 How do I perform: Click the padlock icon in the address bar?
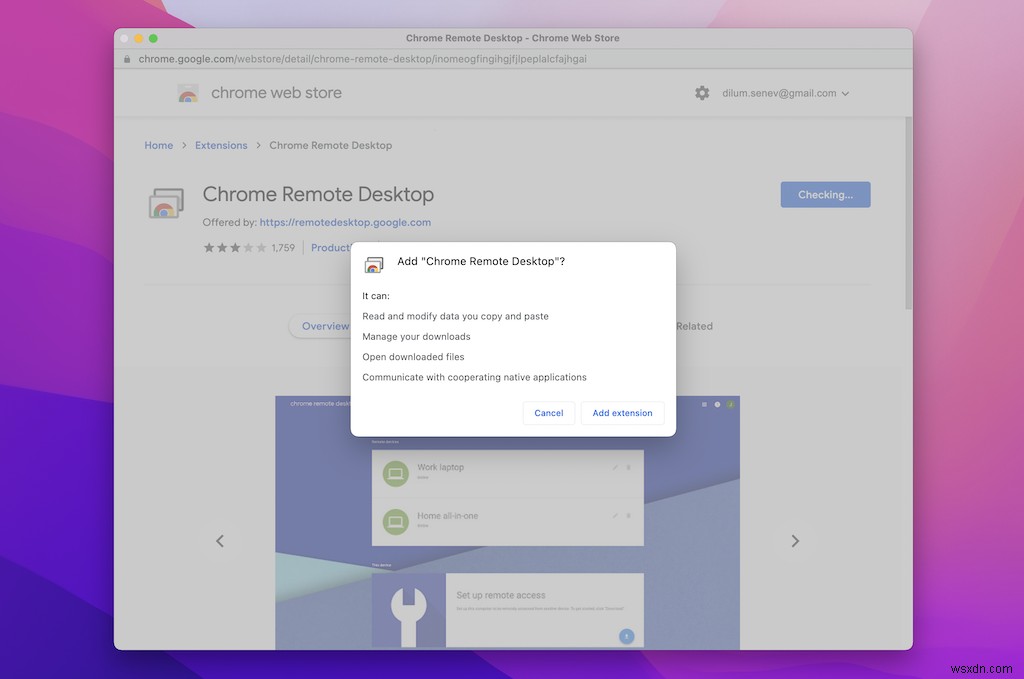pos(126,58)
